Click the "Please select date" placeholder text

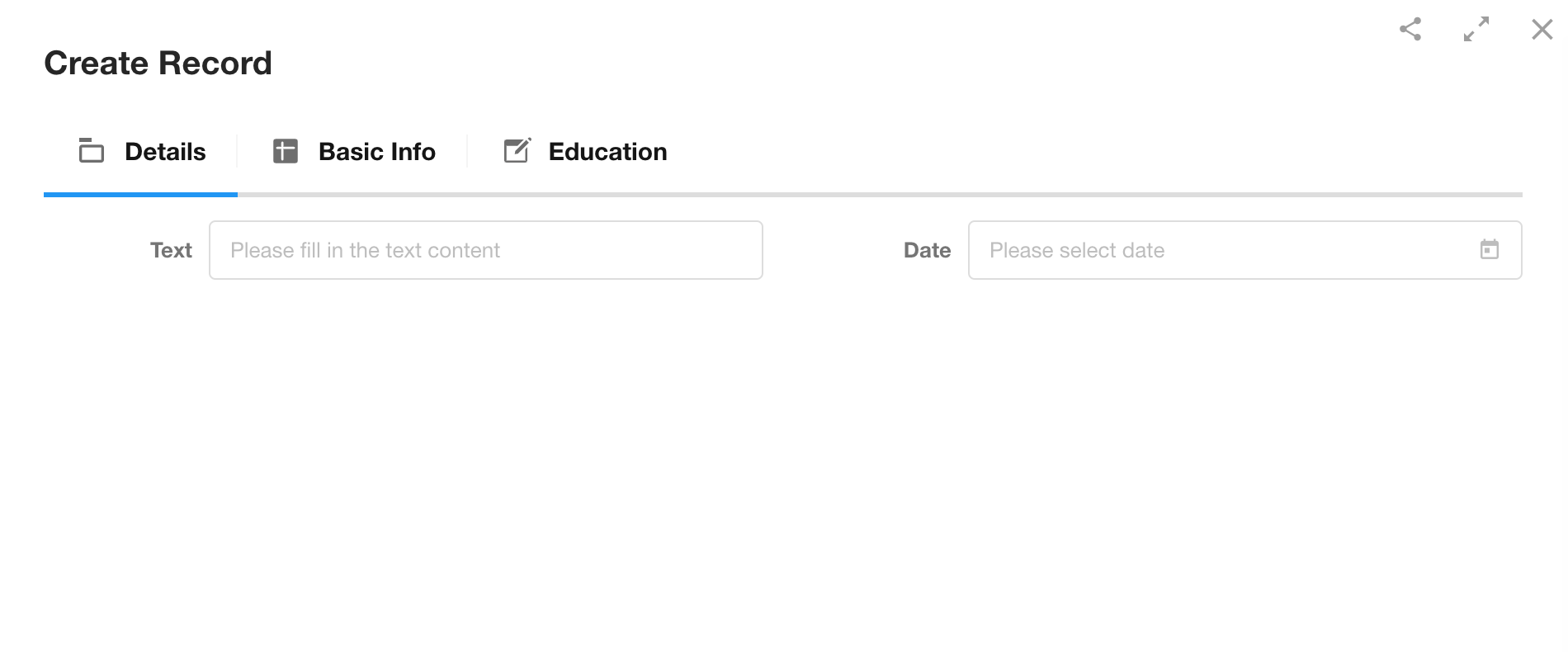1077,250
